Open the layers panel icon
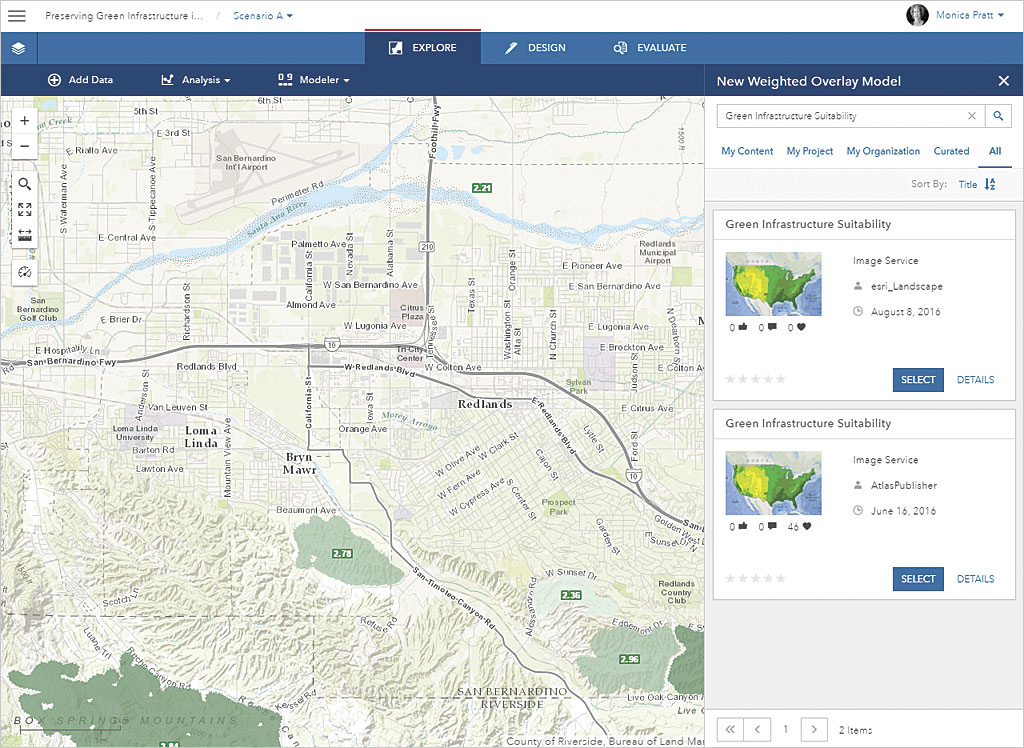Viewport: 1024px width, 748px height. tap(18, 48)
